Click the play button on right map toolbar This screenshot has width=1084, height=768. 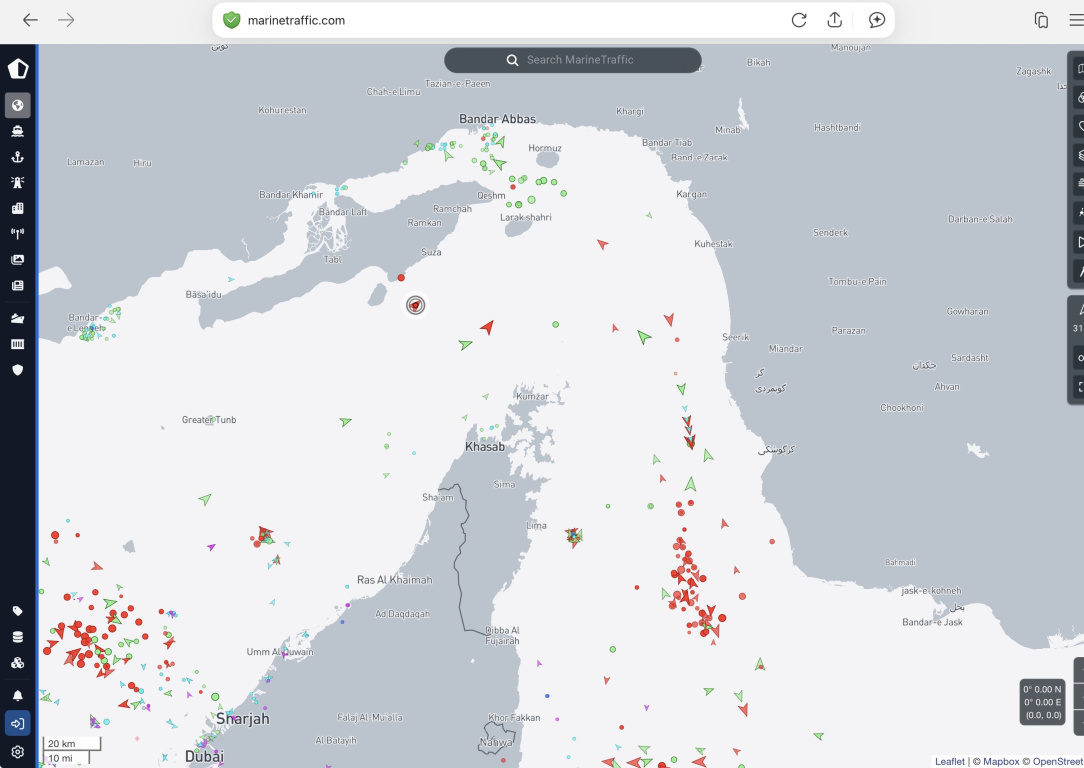tap(1080, 242)
